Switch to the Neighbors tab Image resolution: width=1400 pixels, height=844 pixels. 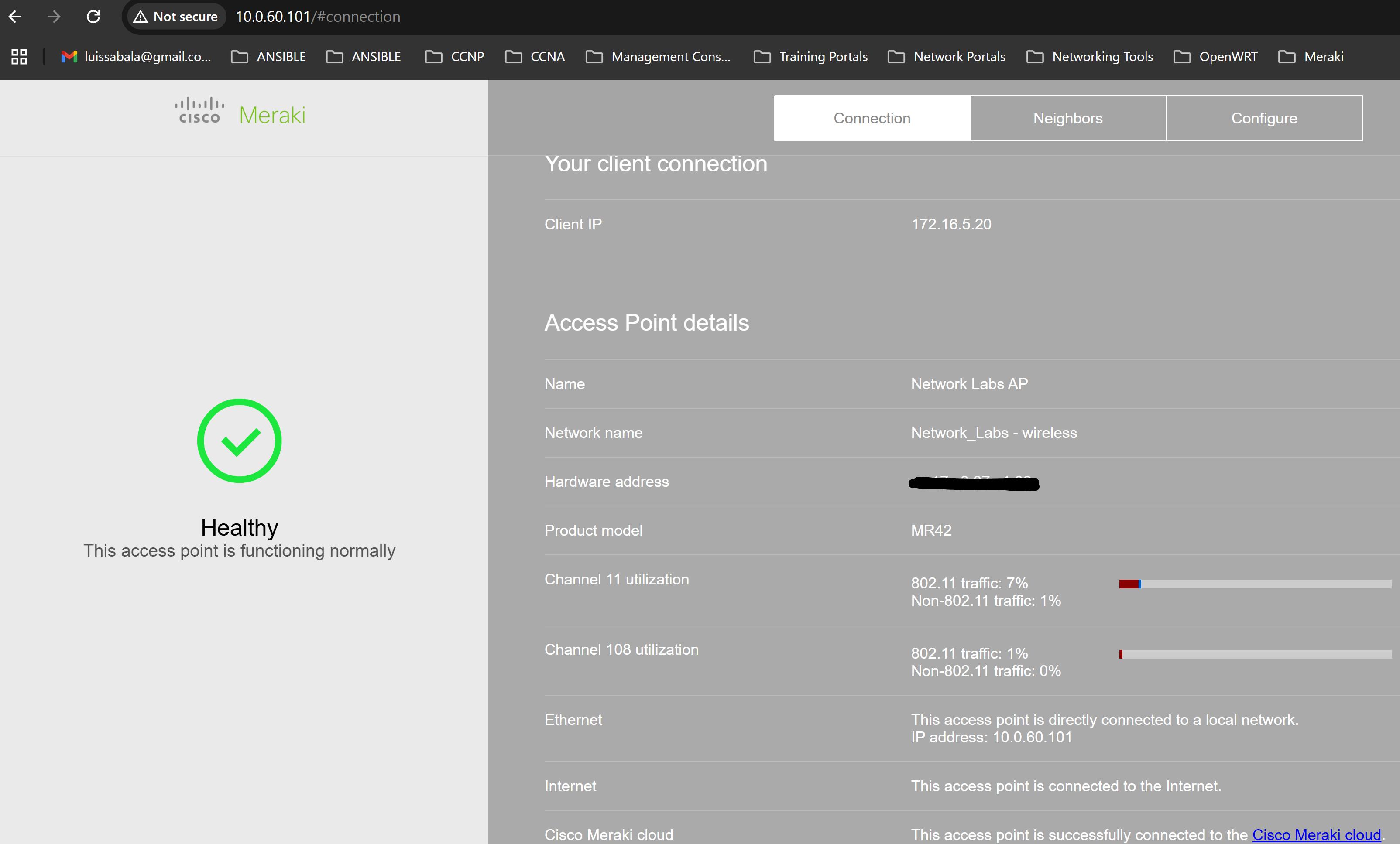[x=1067, y=118]
